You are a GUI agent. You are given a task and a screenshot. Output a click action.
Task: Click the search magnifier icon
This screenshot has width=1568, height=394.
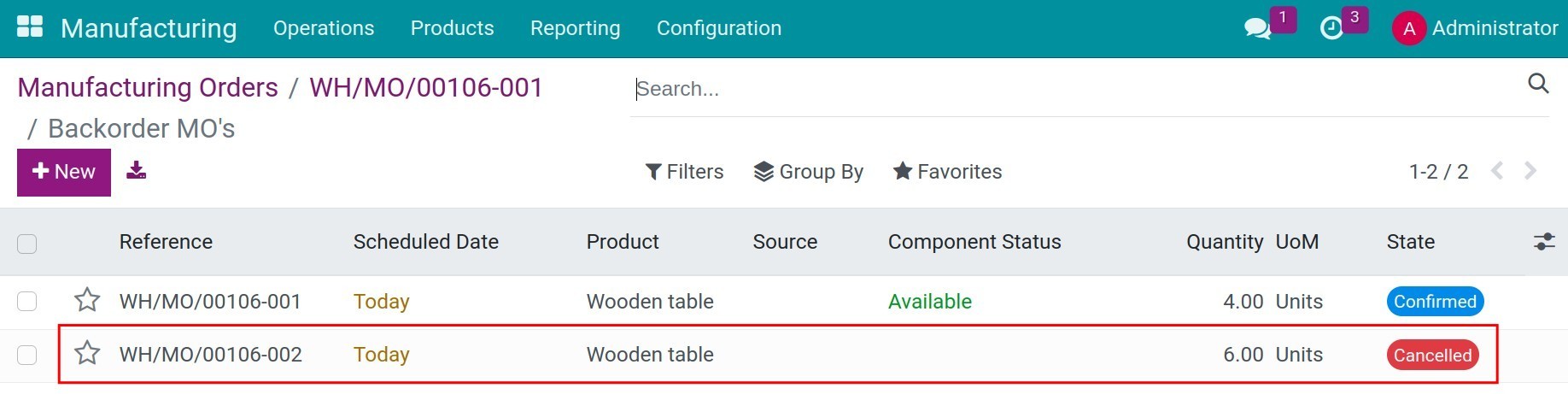1538,84
